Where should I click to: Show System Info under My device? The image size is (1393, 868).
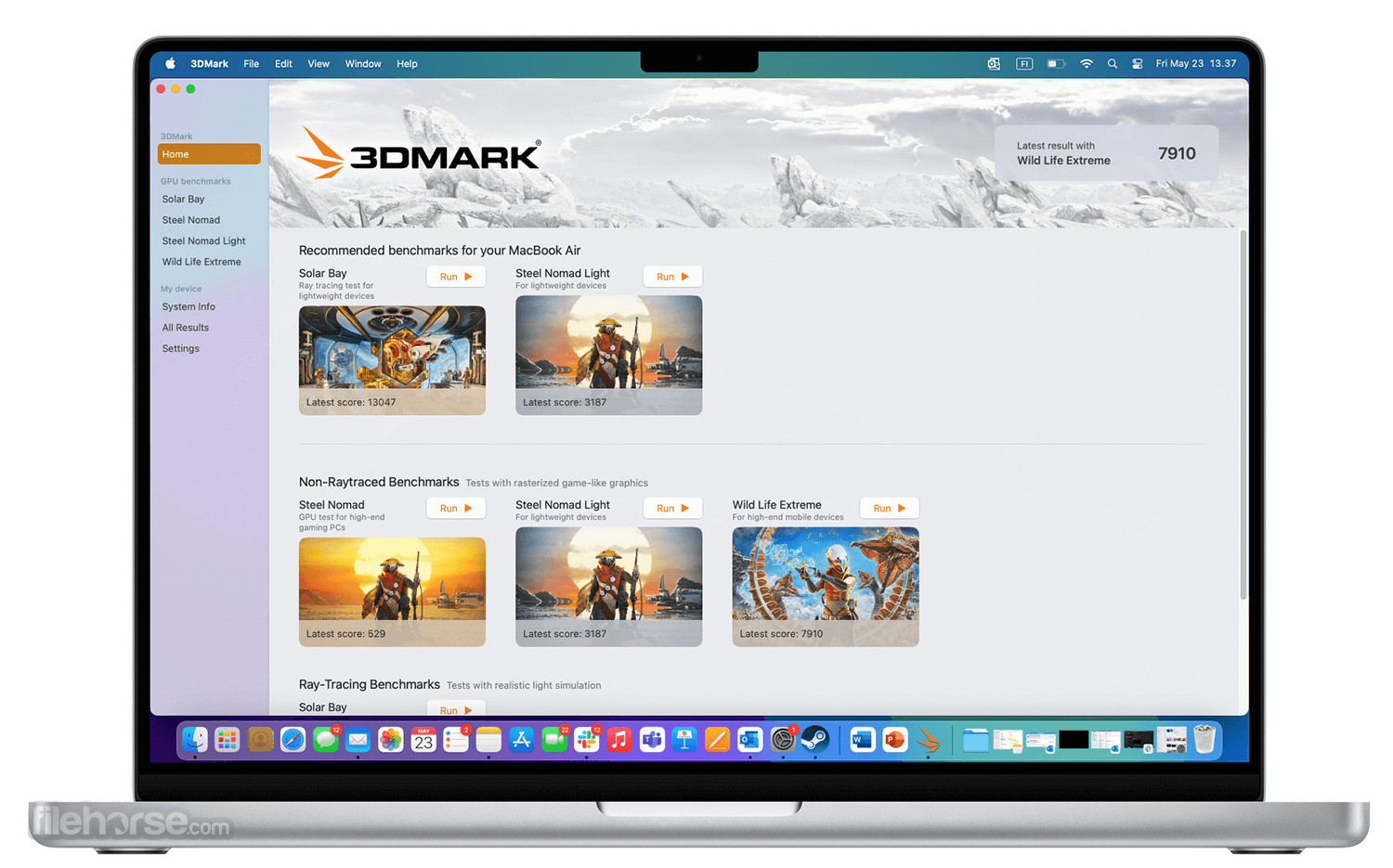[189, 306]
